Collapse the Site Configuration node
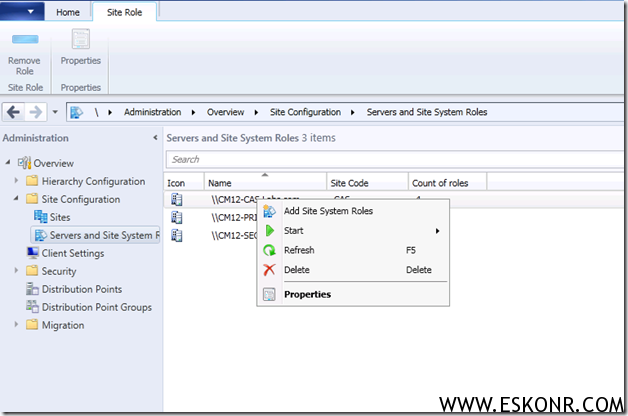The width and height of the screenshot is (628, 416). click(16, 198)
